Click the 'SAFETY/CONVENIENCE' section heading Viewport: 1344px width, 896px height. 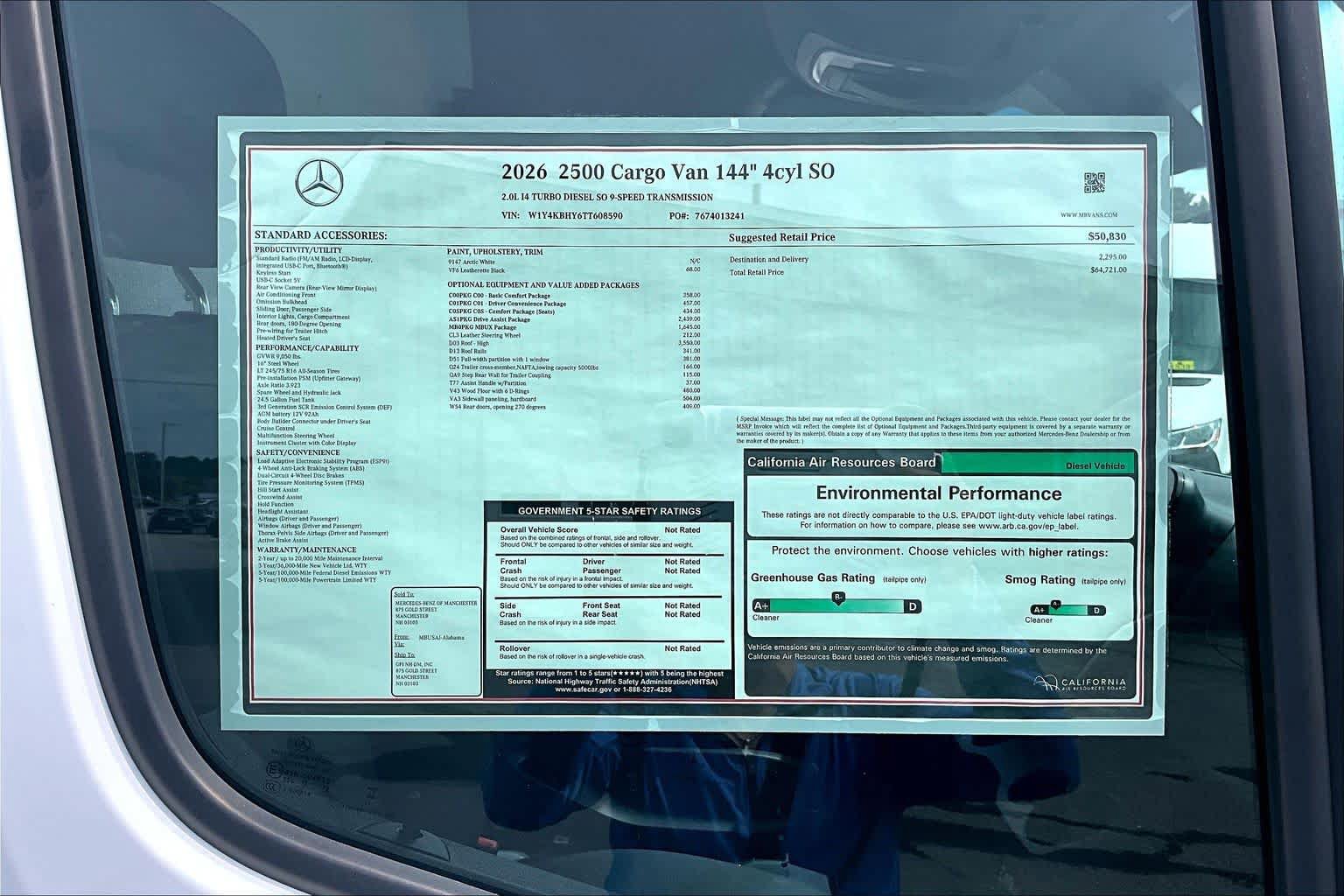coord(297,452)
